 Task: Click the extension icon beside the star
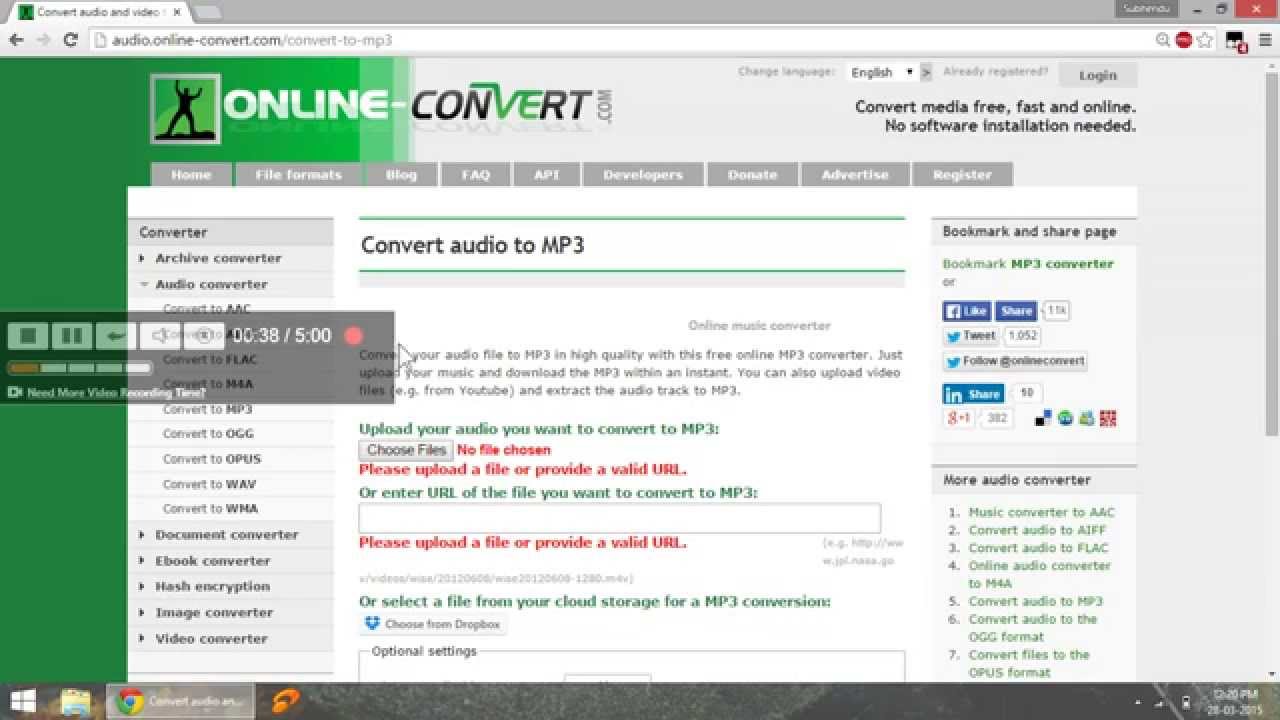pyautogui.click(x=1236, y=41)
